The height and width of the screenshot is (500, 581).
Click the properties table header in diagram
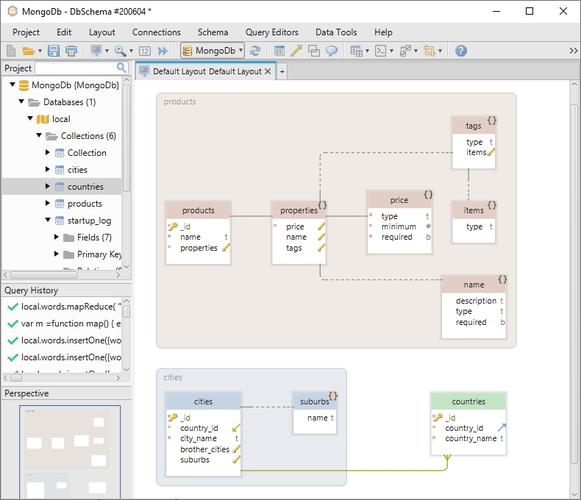tap(299, 211)
